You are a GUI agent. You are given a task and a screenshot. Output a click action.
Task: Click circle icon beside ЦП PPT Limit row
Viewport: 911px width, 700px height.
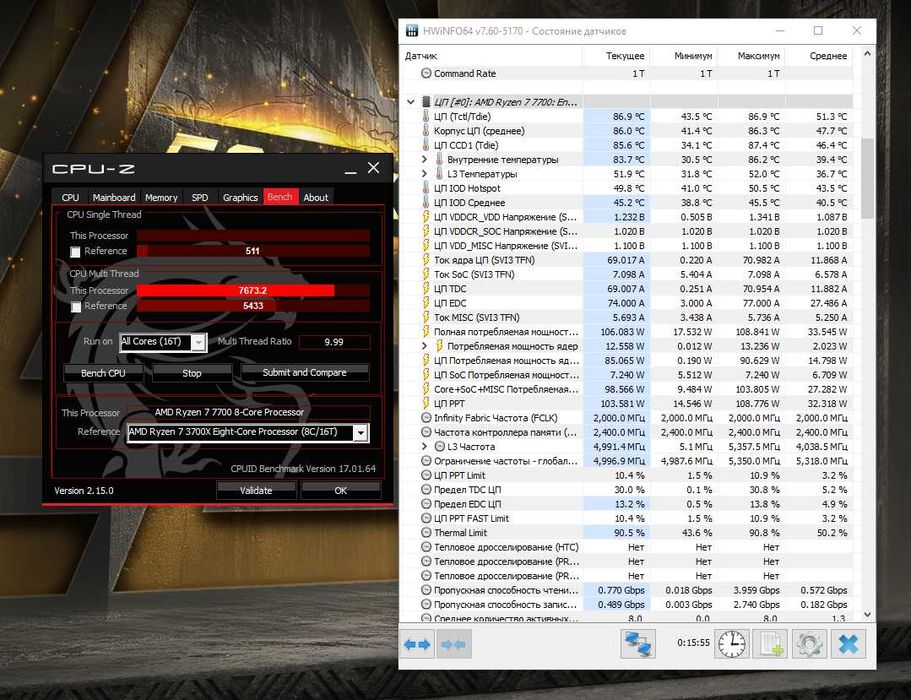tap(426, 475)
